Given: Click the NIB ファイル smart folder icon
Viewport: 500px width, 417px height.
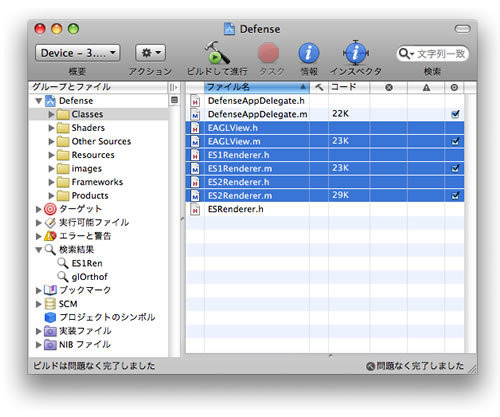Looking at the screenshot, I should [50, 344].
